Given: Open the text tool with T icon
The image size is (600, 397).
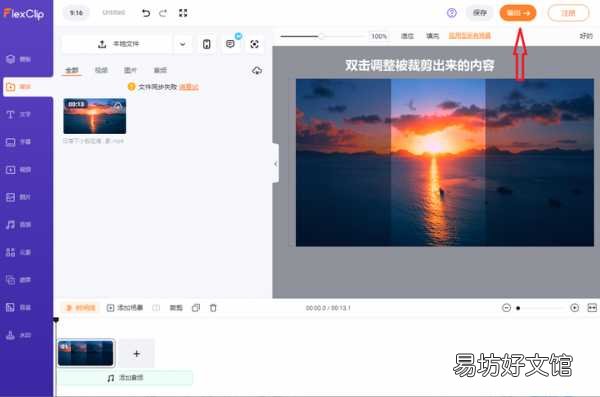Looking at the screenshot, I should (x=18, y=114).
